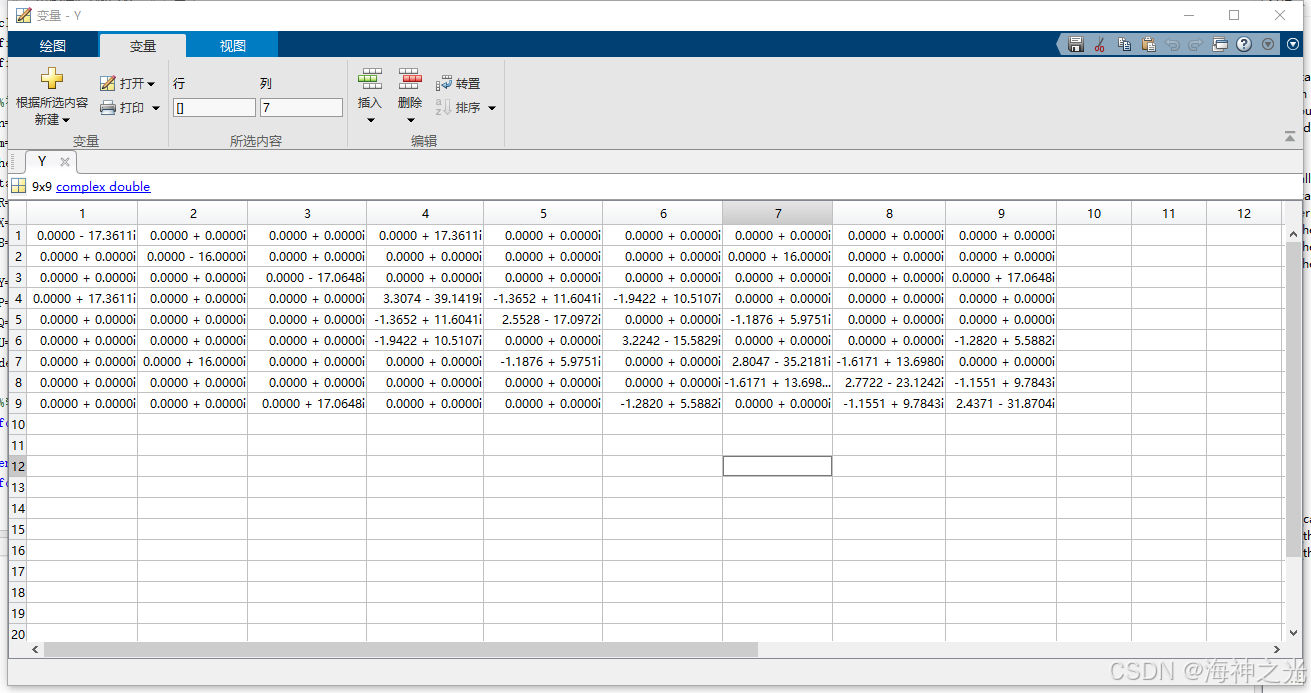
Task: Select row header 4
Action: click(x=17, y=298)
